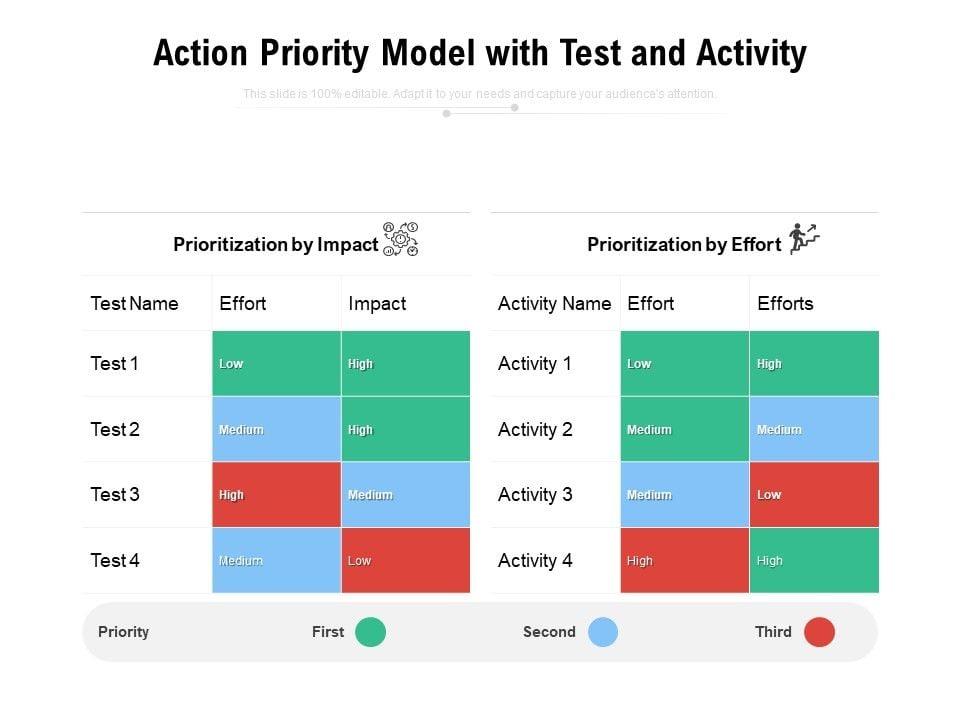
Task: Select the blue Second priority circle
Action: tap(602, 632)
